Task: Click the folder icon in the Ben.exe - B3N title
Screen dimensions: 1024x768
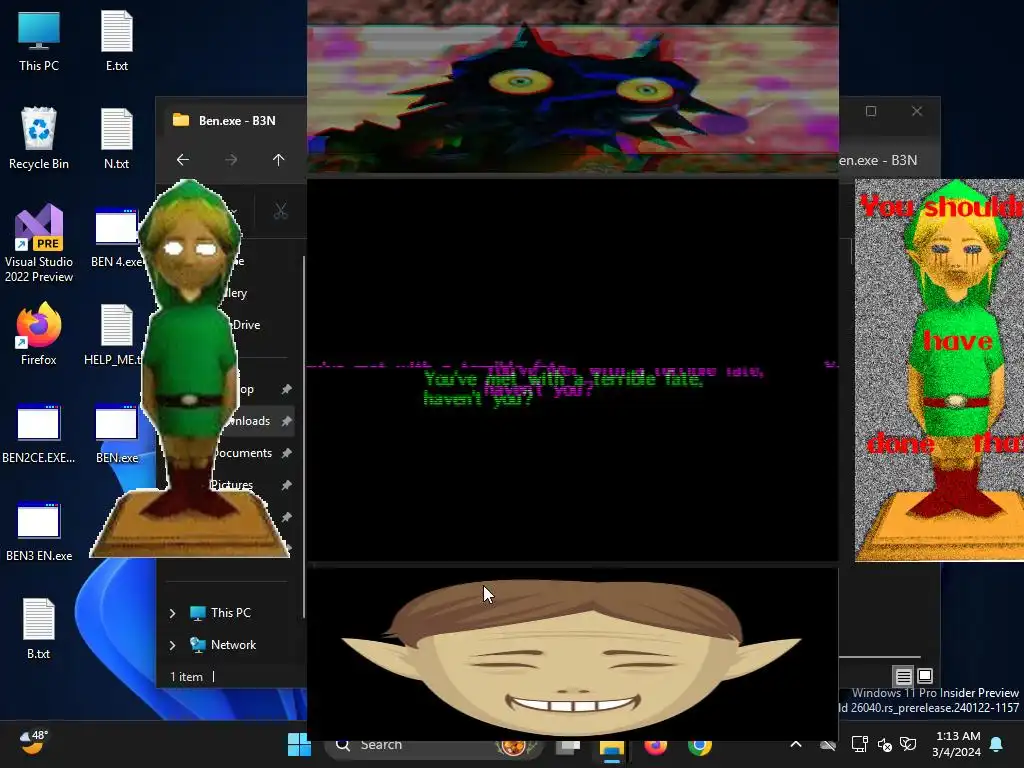Action: 181,120
